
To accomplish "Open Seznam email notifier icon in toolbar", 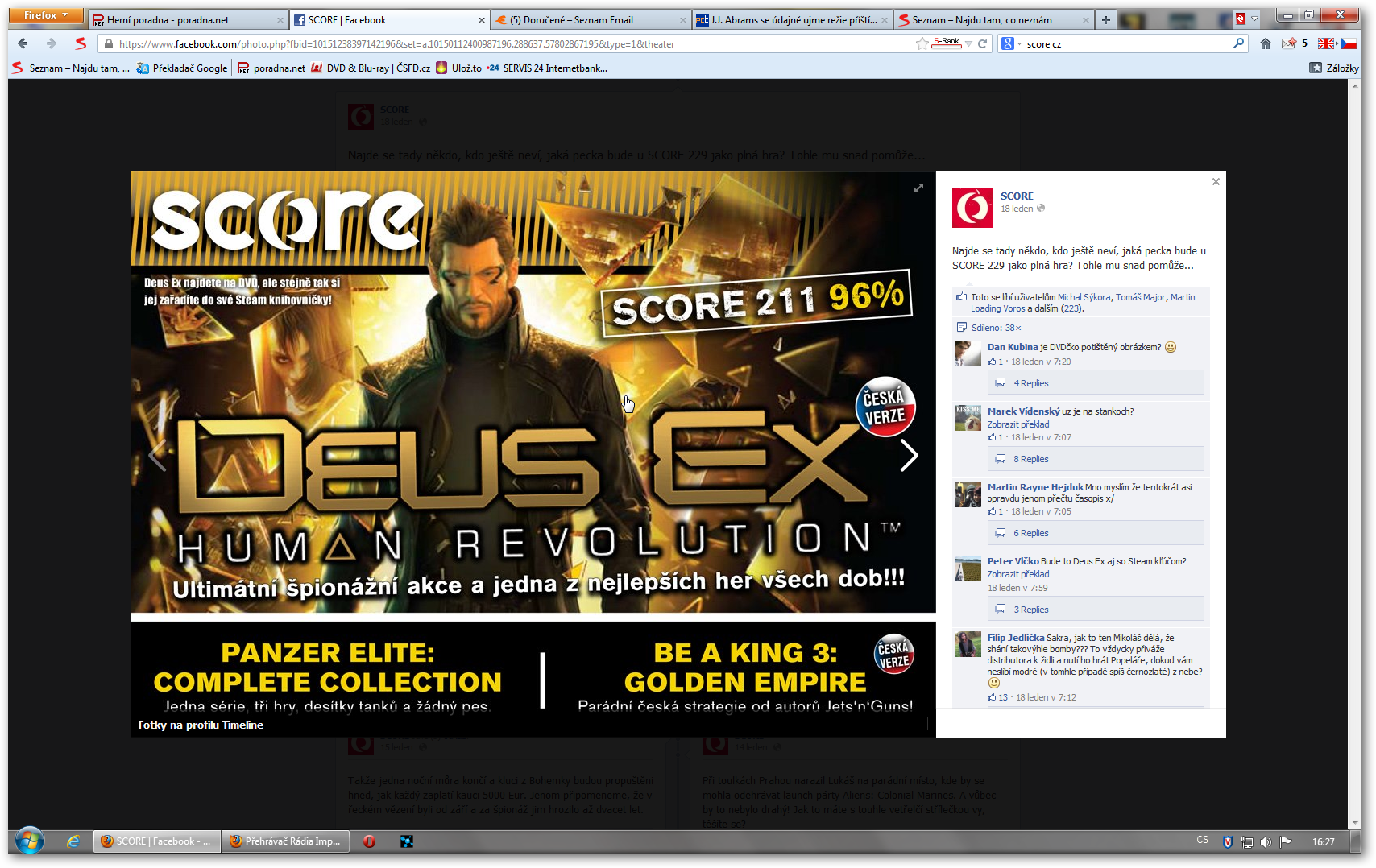I will [x=1289, y=44].
